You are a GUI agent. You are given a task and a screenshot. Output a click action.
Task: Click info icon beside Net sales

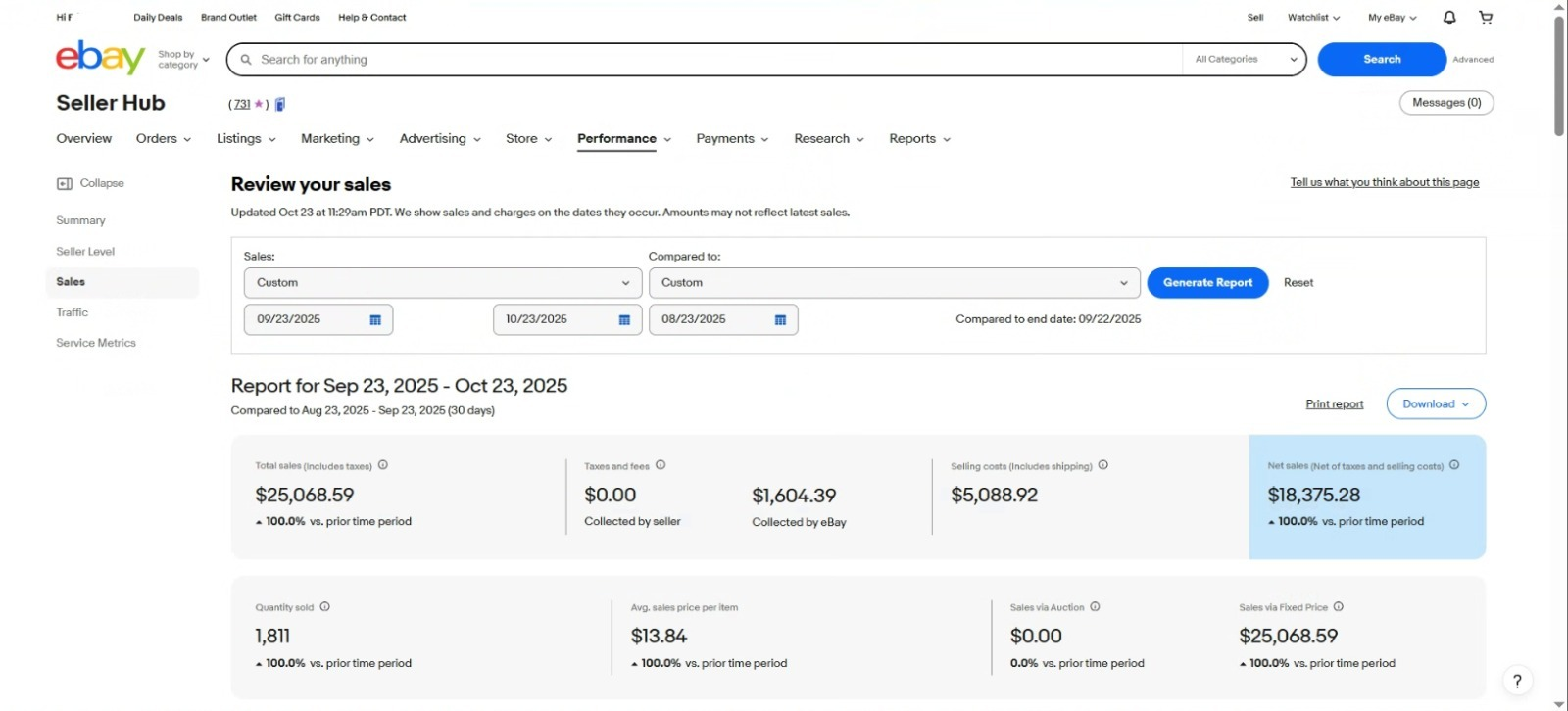coord(1454,465)
